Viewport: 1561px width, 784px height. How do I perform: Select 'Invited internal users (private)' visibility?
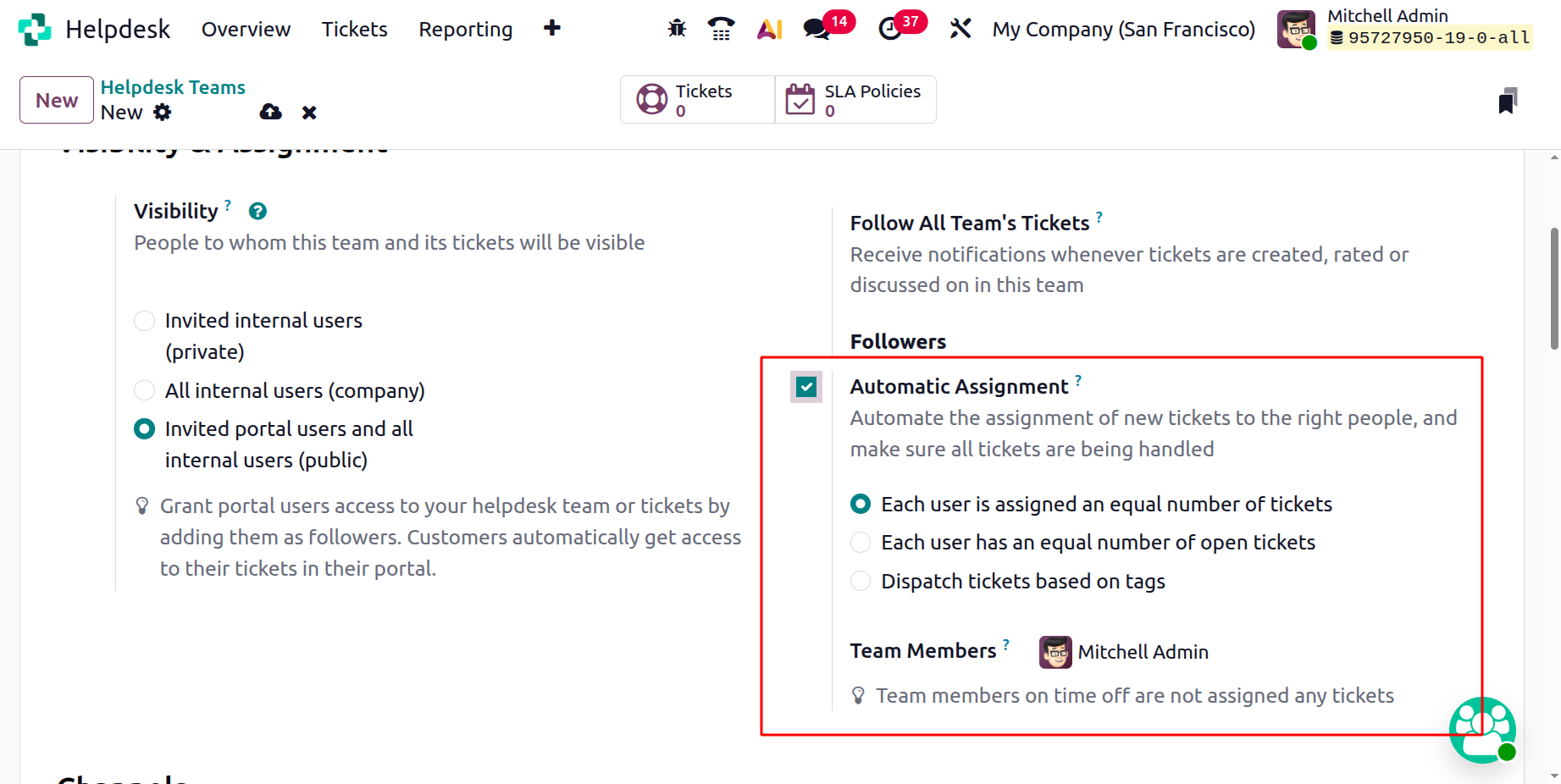tap(145, 321)
